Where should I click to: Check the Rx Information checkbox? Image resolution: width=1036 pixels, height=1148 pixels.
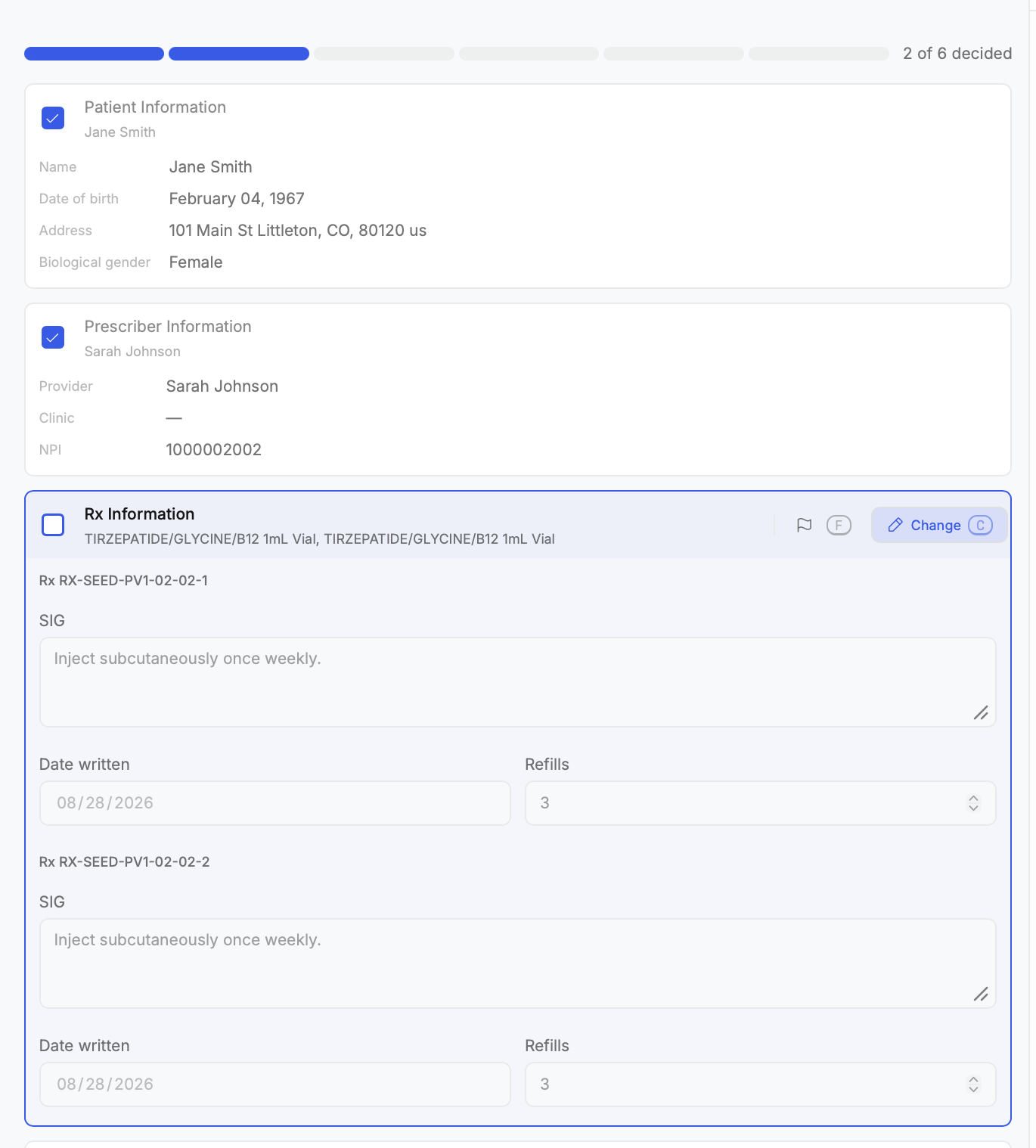click(53, 525)
